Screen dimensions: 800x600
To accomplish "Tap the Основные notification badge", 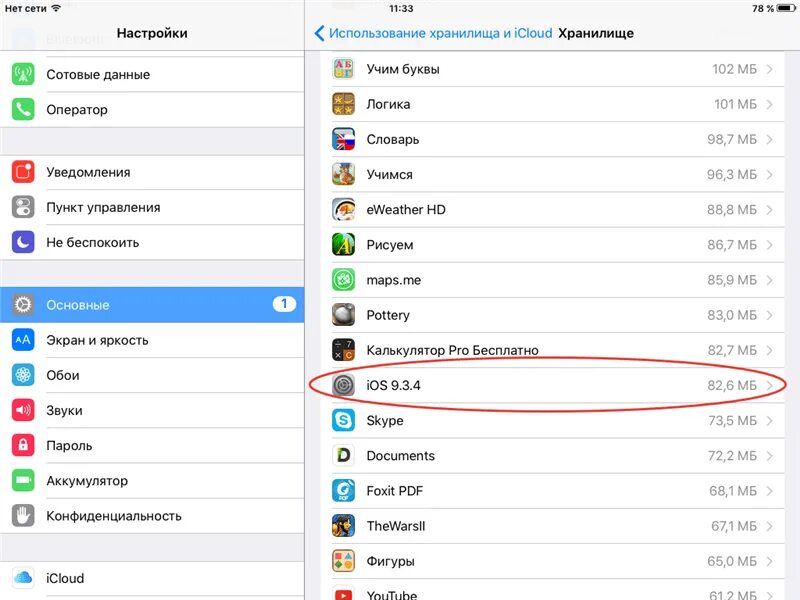I will (x=284, y=304).
